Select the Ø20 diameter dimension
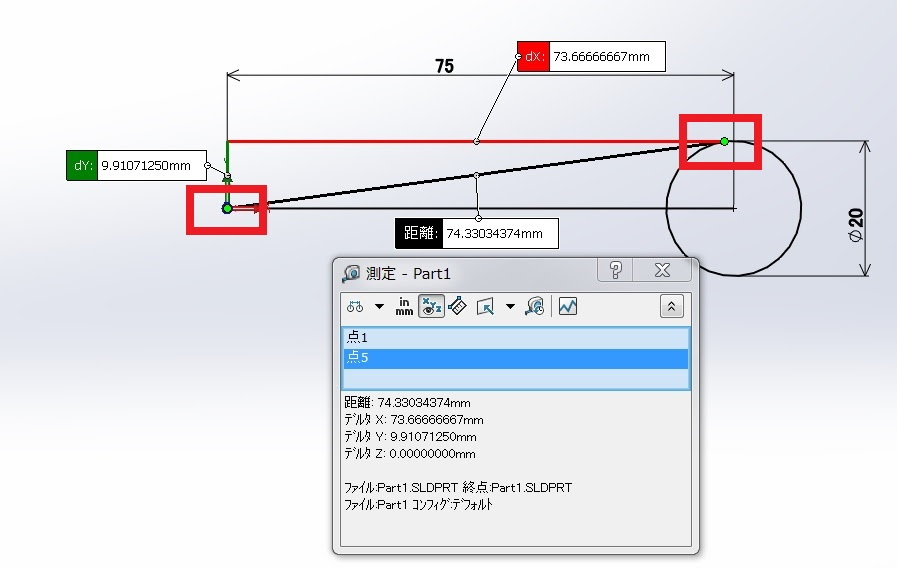This screenshot has height=568, width=897. pos(856,225)
